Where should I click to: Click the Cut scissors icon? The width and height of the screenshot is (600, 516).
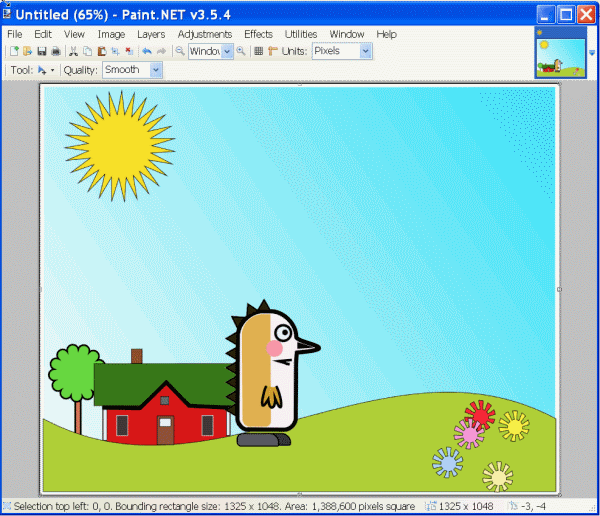[x=73, y=51]
